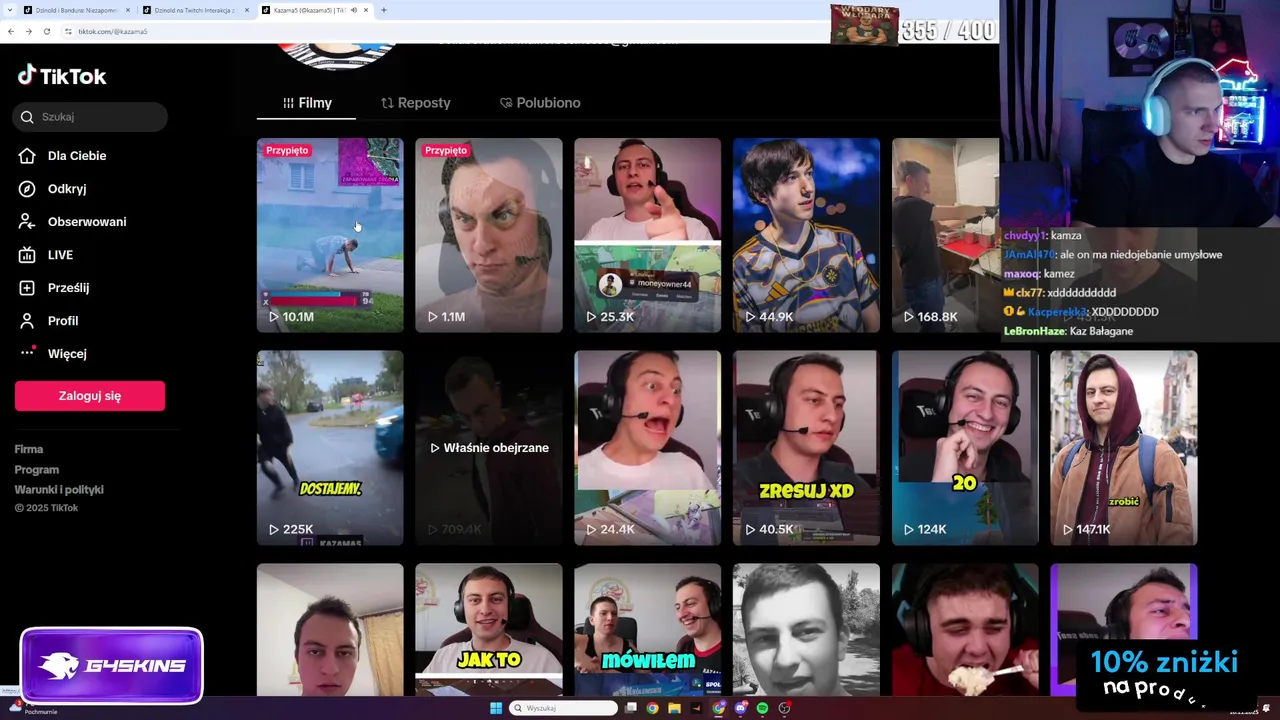The image size is (1280, 720).
Task: Open the video with 124K views
Action: [x=965, y=448]
